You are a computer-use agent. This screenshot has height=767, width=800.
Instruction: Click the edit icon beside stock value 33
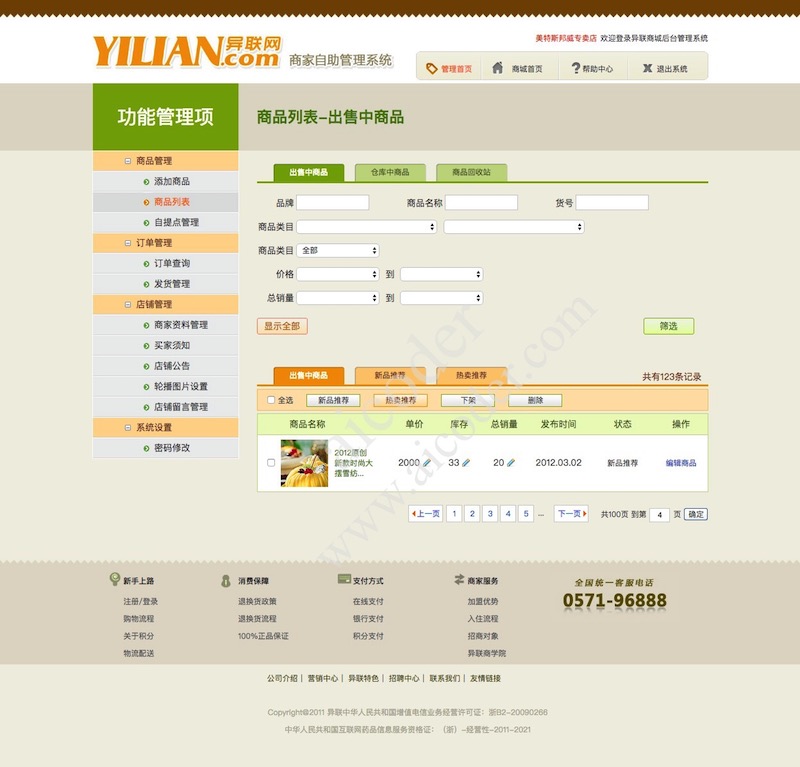pyautogui.click(x=466, y=462)
